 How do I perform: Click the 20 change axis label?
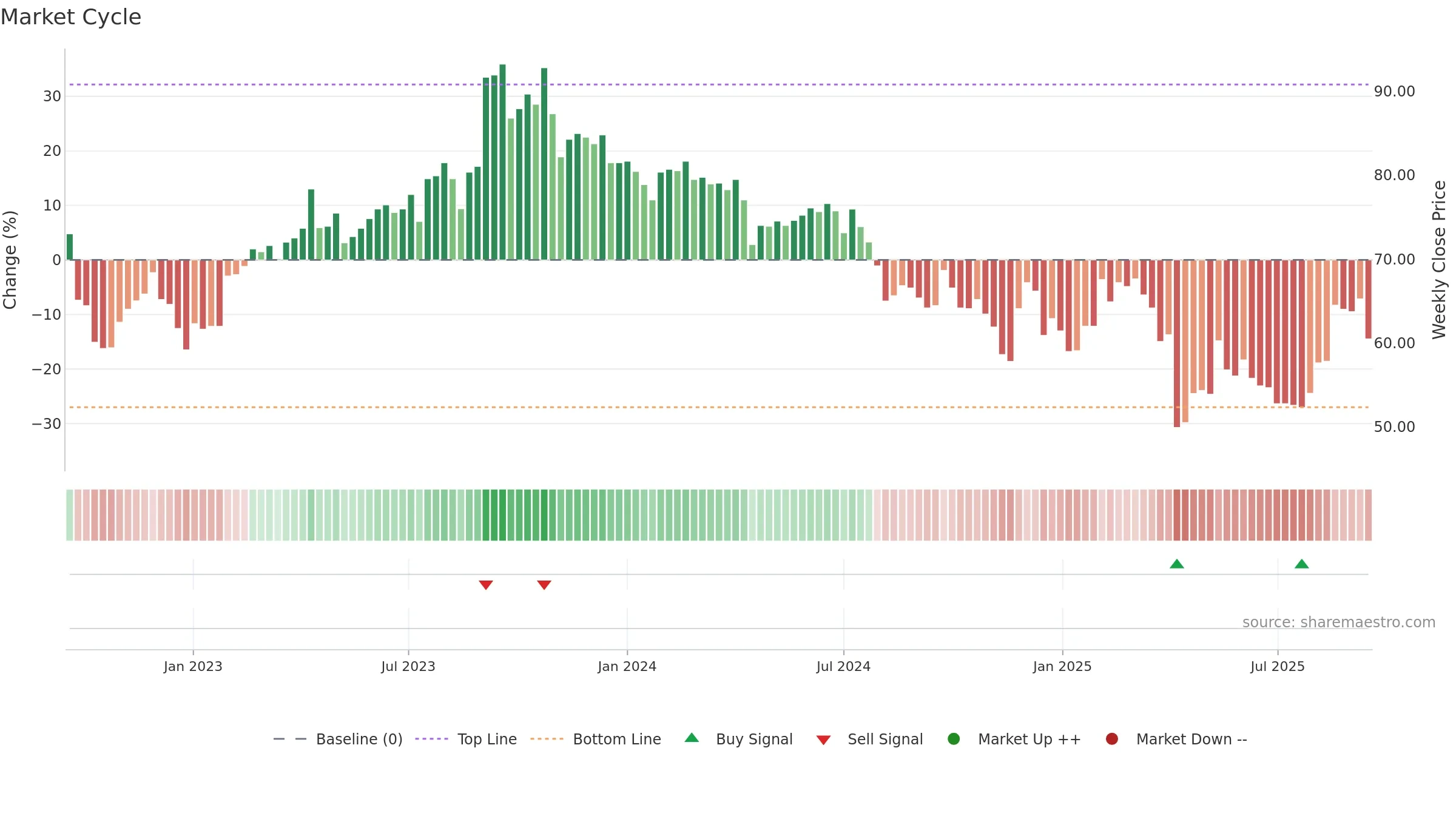click(52, 150)
